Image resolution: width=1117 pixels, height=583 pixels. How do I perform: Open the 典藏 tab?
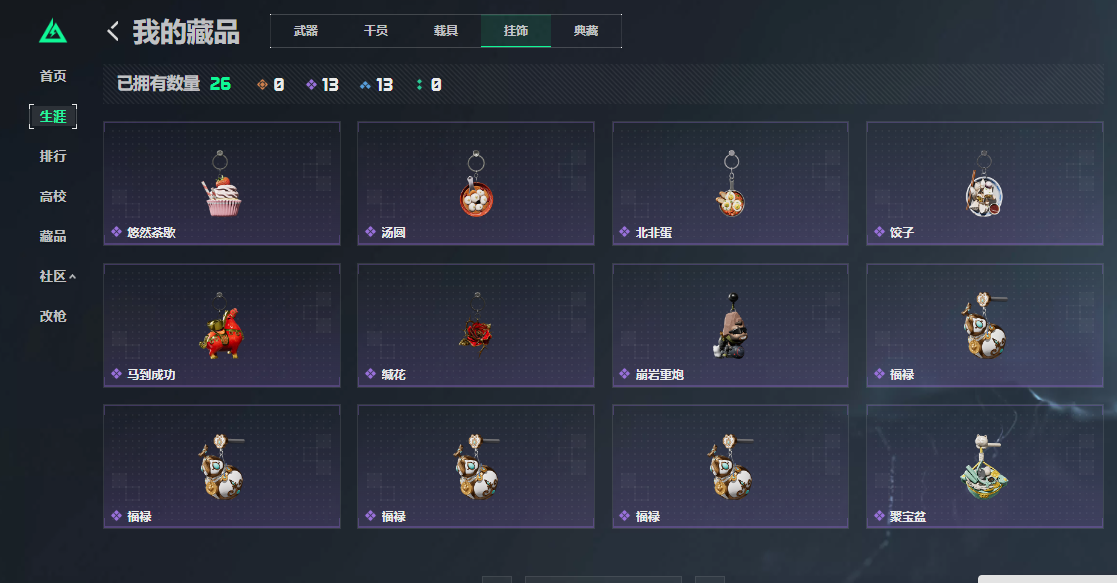click(x=586, y=31)
